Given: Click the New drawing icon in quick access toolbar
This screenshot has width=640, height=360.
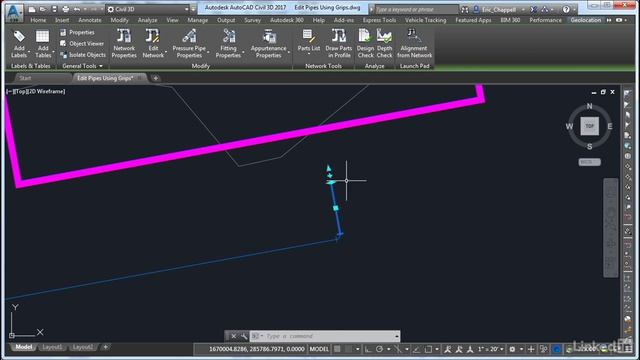Looking at the screenshot, I should click(32, 9).
